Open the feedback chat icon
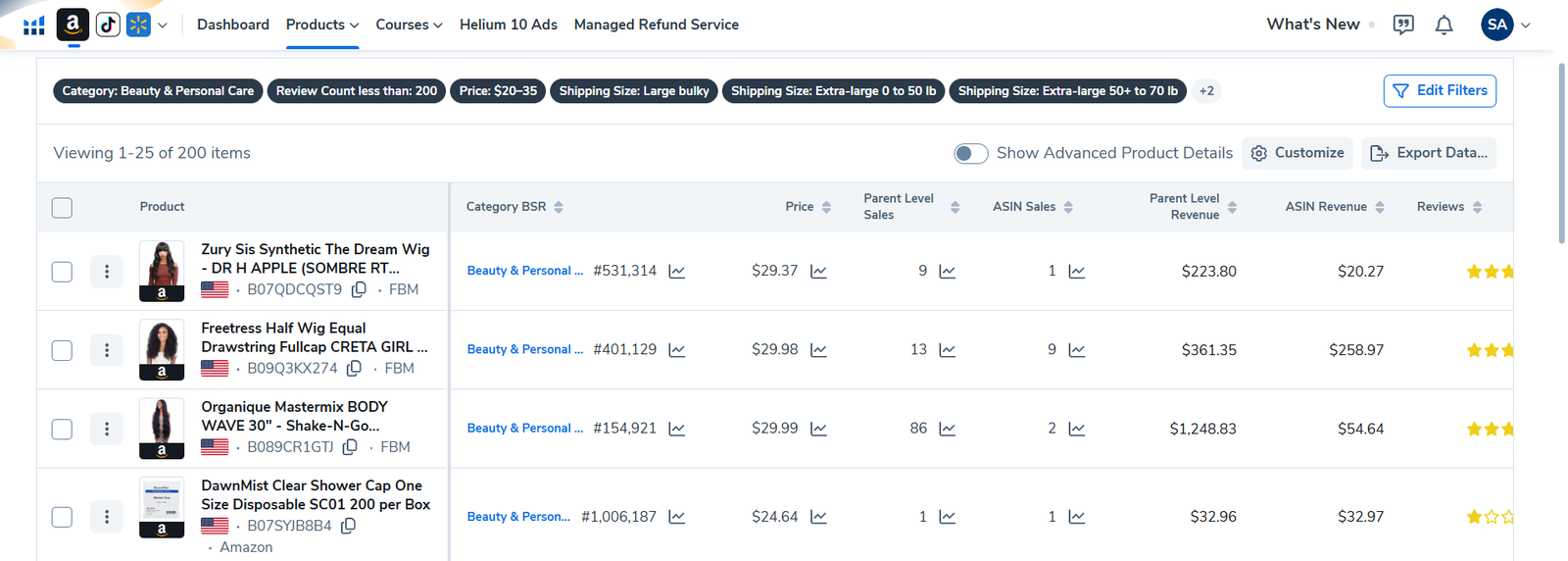Screen dimensions: 1568x561 pos(1403,25)
